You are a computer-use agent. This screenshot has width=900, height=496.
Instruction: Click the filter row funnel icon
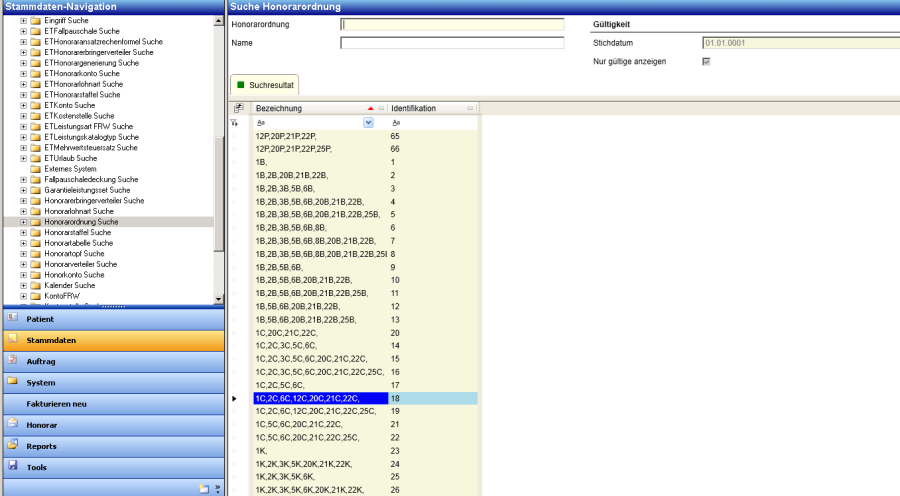[x=236, y=122]
